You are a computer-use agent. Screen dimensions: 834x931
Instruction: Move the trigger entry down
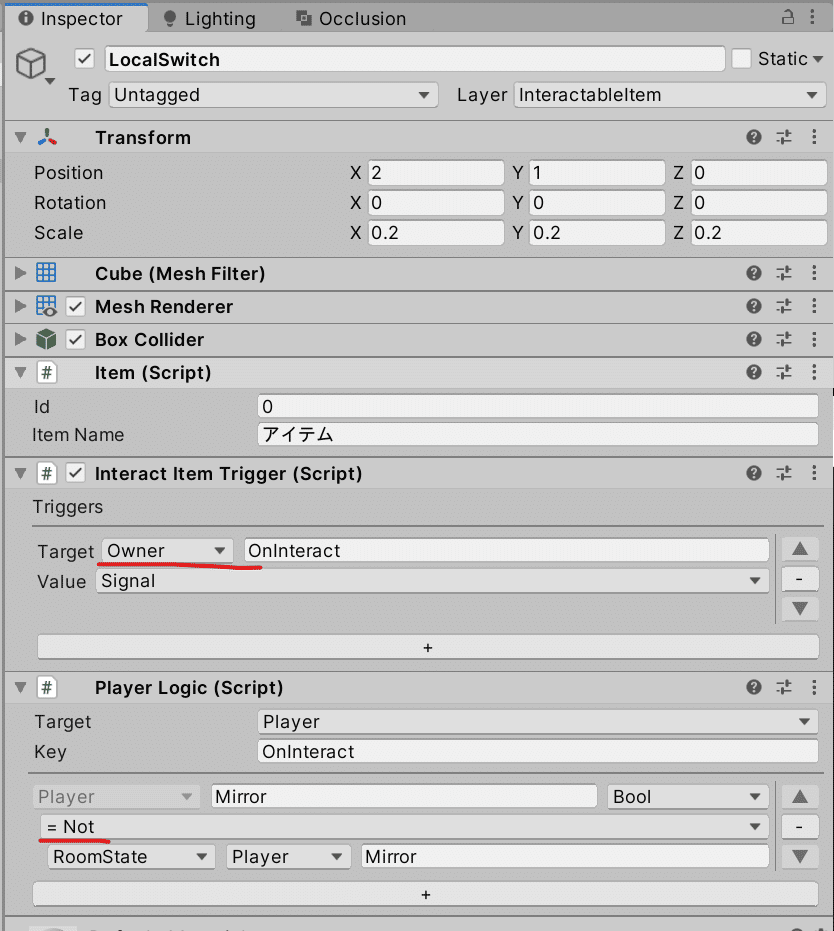(800, 609)
